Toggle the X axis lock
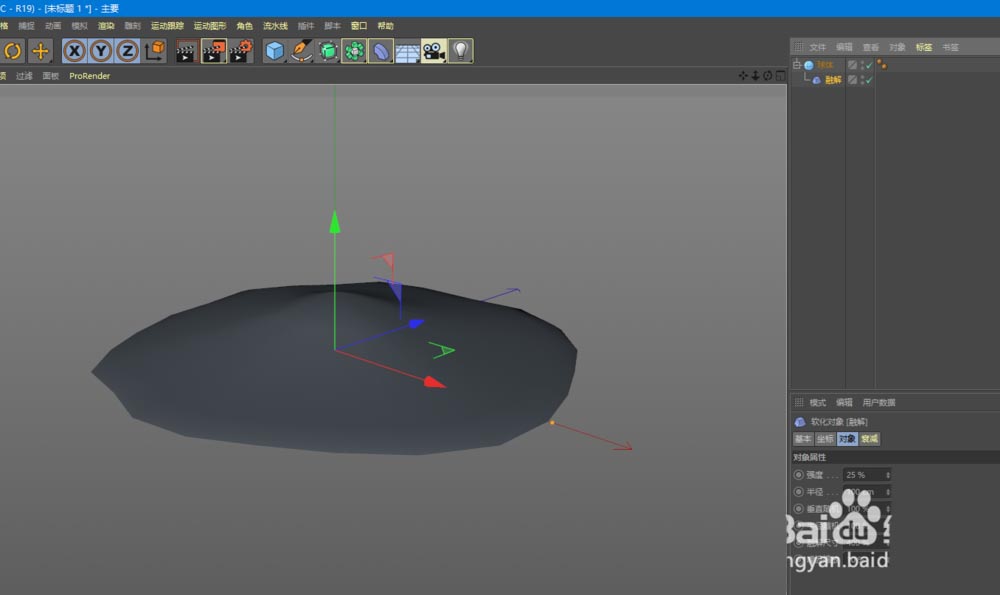 pyautogui.click(x=75, y=51)
